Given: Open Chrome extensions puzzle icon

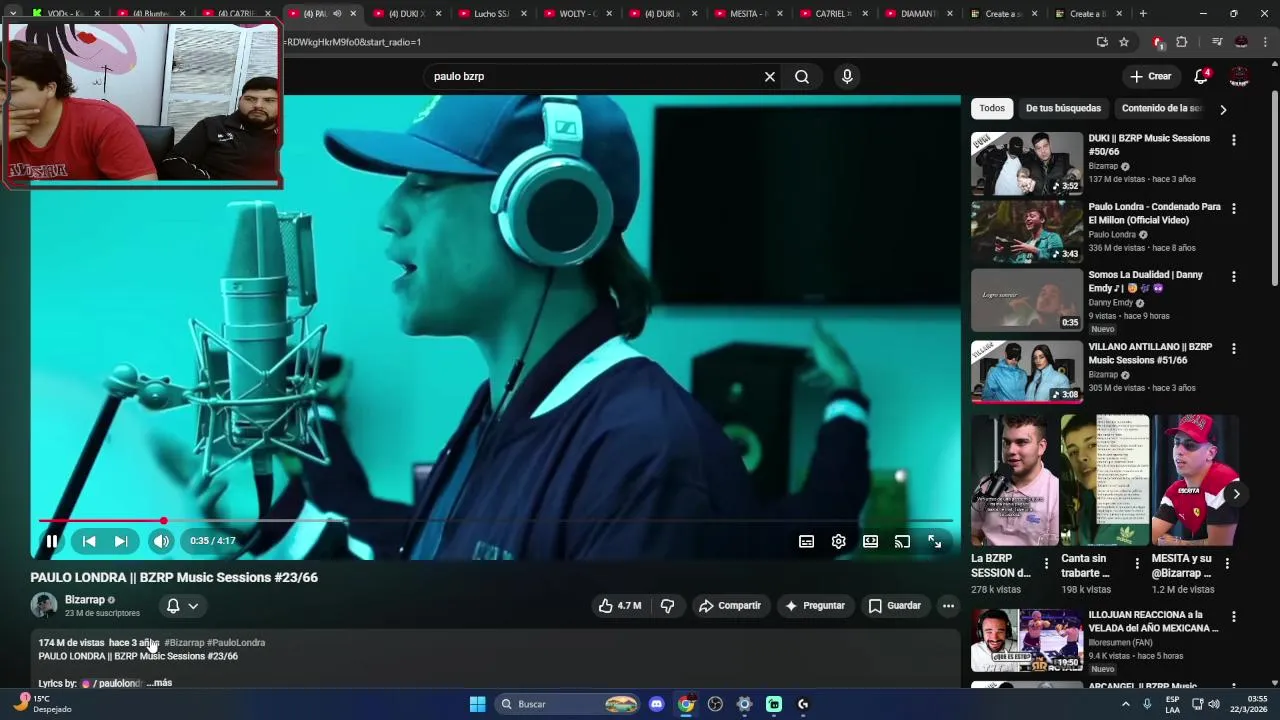Looking at the screenshot, I should click(1182, 42).
